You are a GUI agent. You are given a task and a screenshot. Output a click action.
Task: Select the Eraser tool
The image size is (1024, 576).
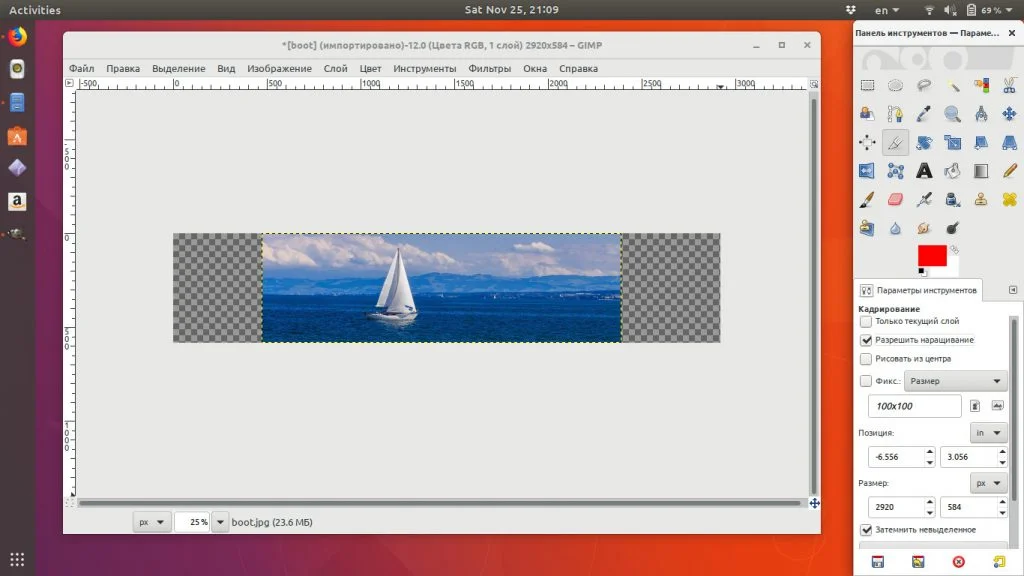point(895,199)
